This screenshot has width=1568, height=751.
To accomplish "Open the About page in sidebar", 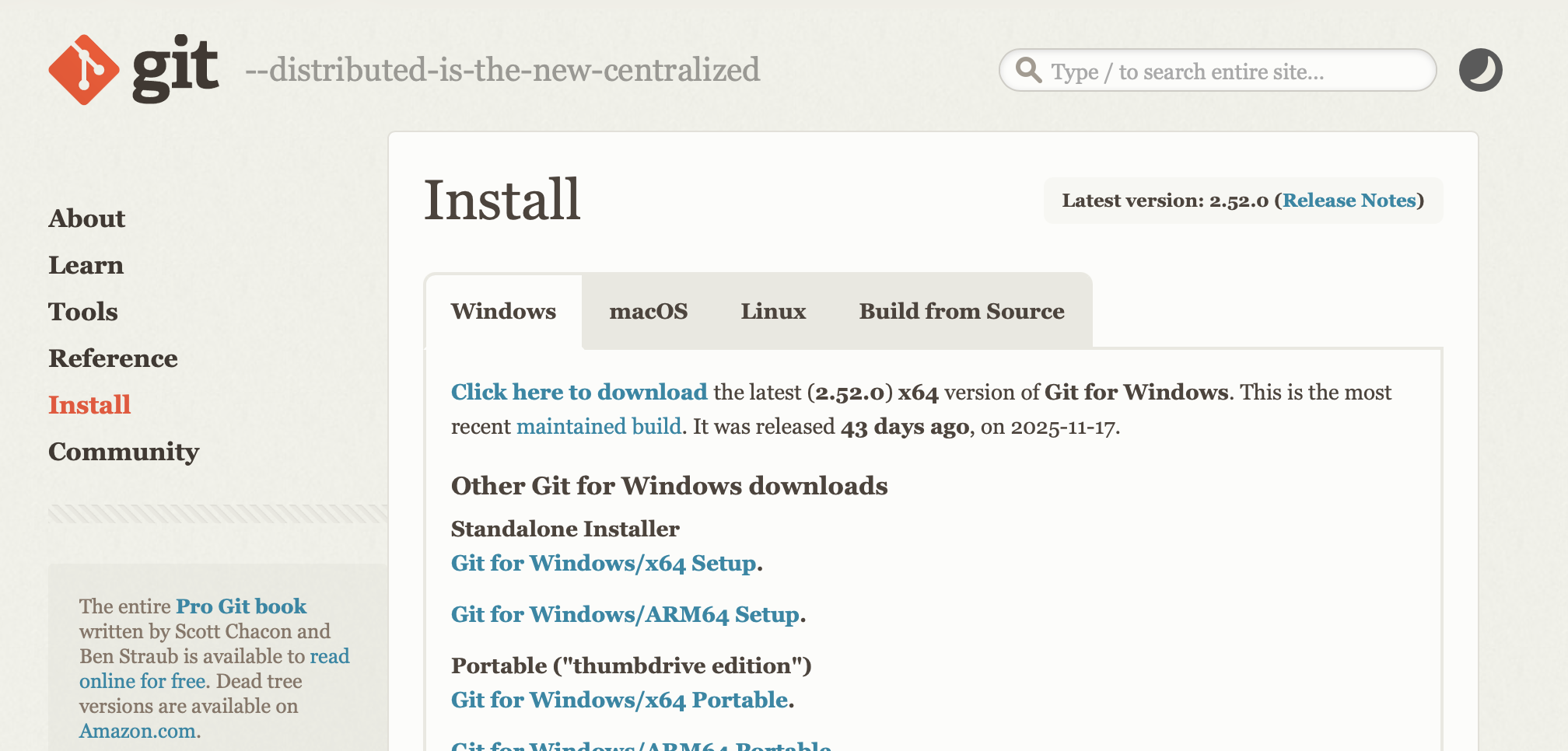I will click(86, 218).
